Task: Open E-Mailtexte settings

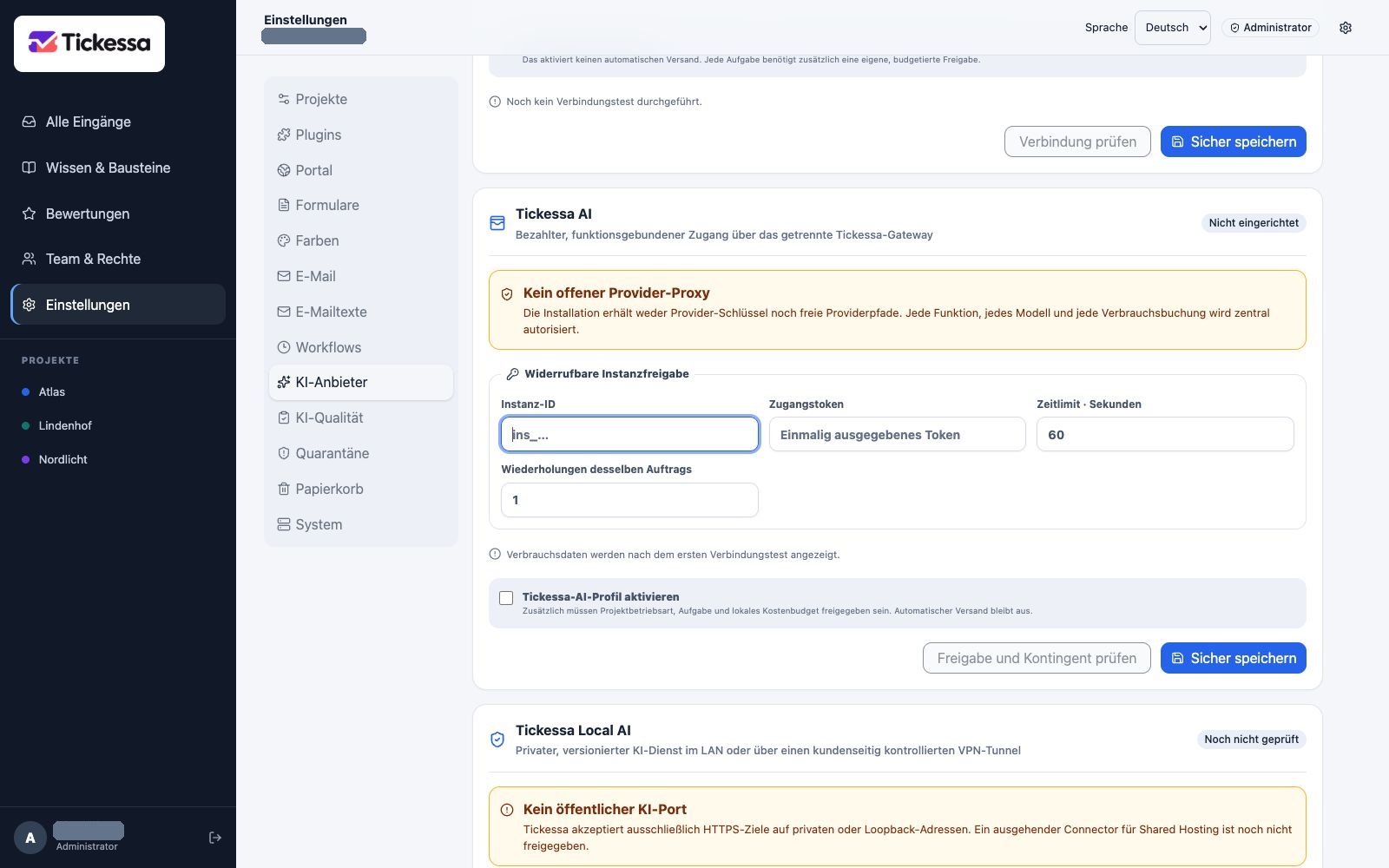Action: point(361,312)
